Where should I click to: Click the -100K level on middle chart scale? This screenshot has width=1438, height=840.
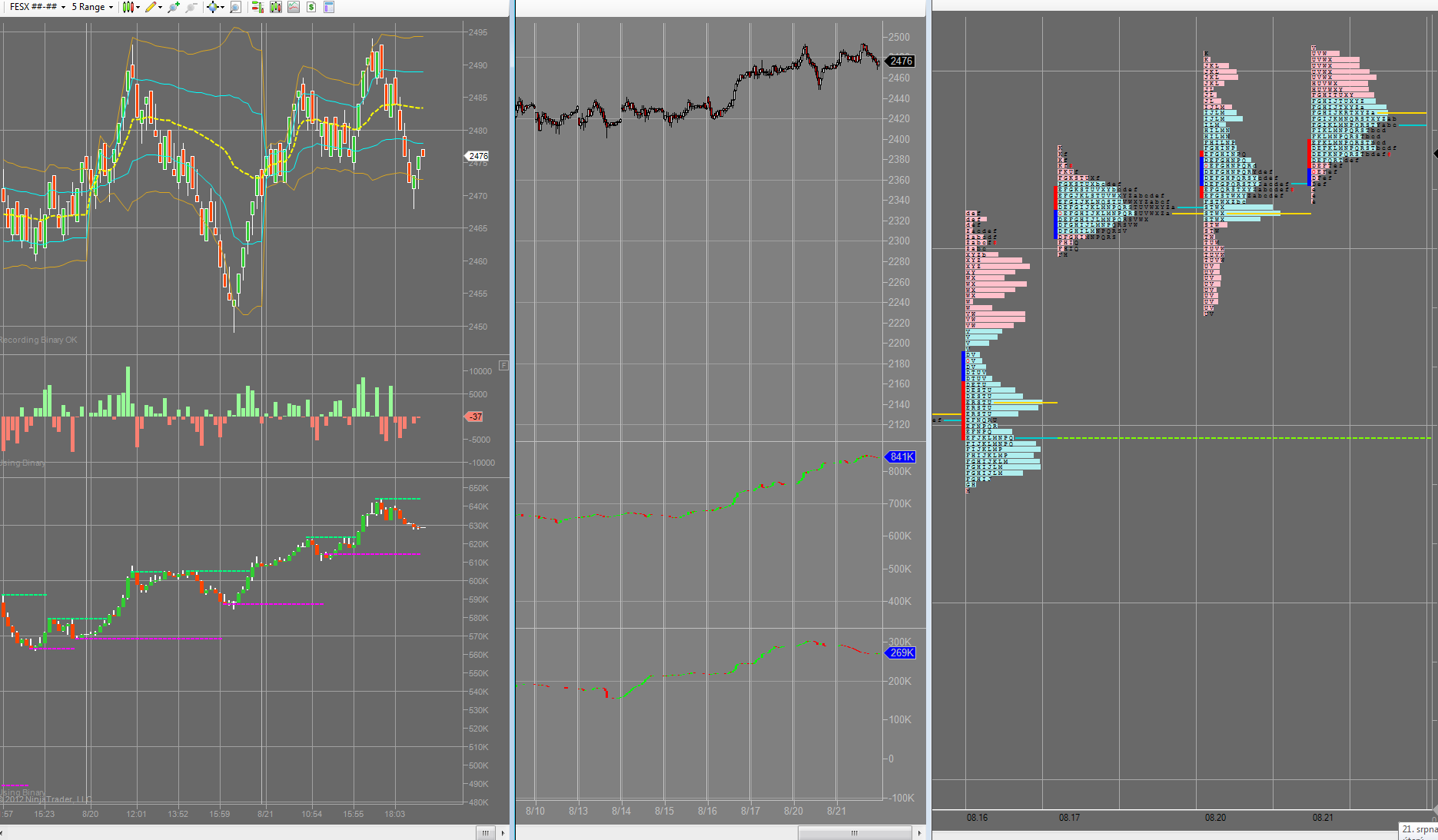[900, 798]
